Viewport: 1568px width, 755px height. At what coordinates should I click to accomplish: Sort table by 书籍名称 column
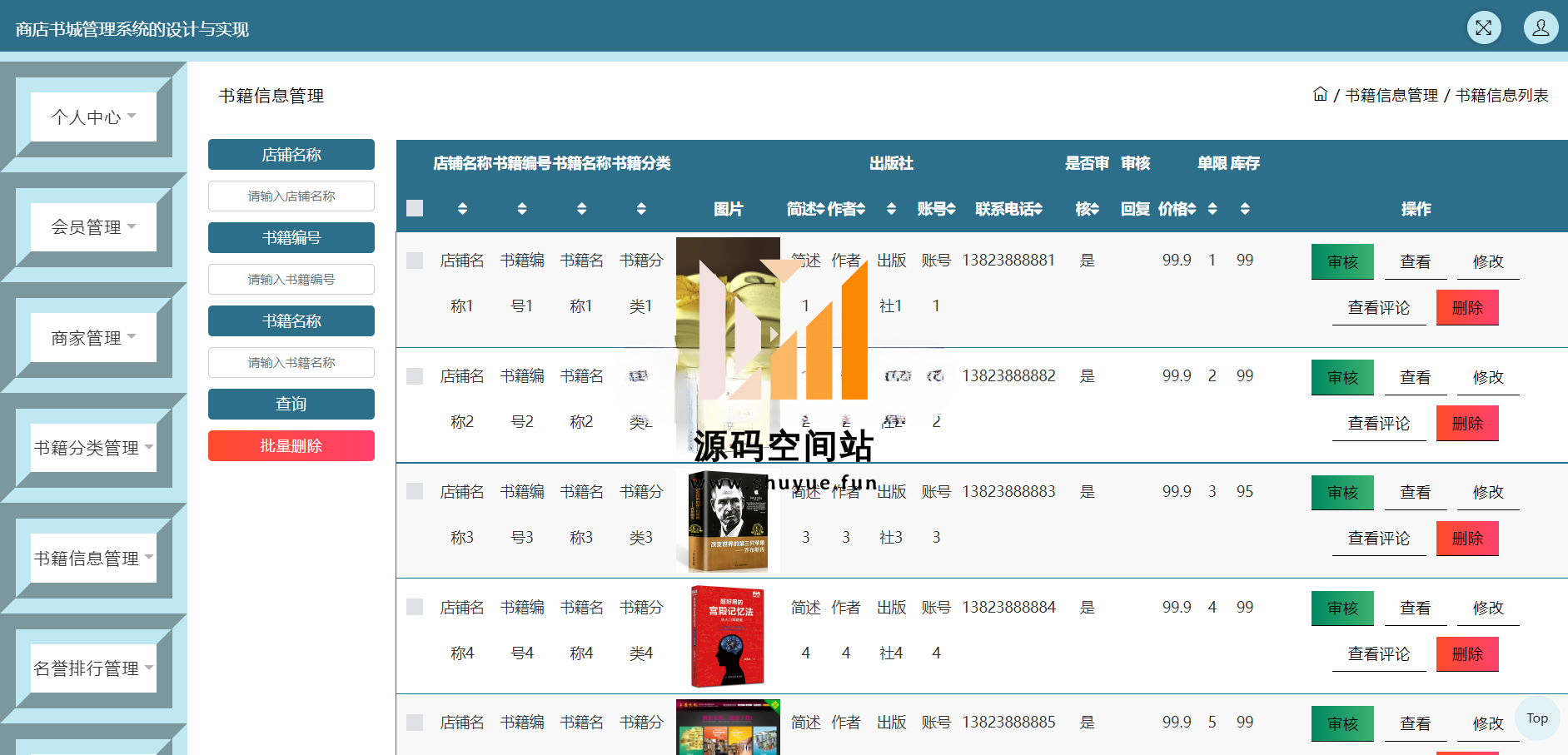(582, 209)
